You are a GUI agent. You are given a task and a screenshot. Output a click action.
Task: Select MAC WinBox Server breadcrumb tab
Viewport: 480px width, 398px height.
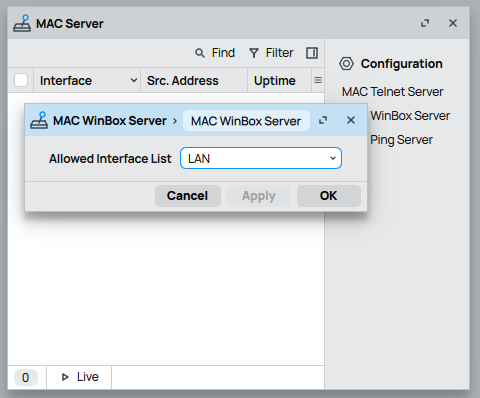pos(246,121)
